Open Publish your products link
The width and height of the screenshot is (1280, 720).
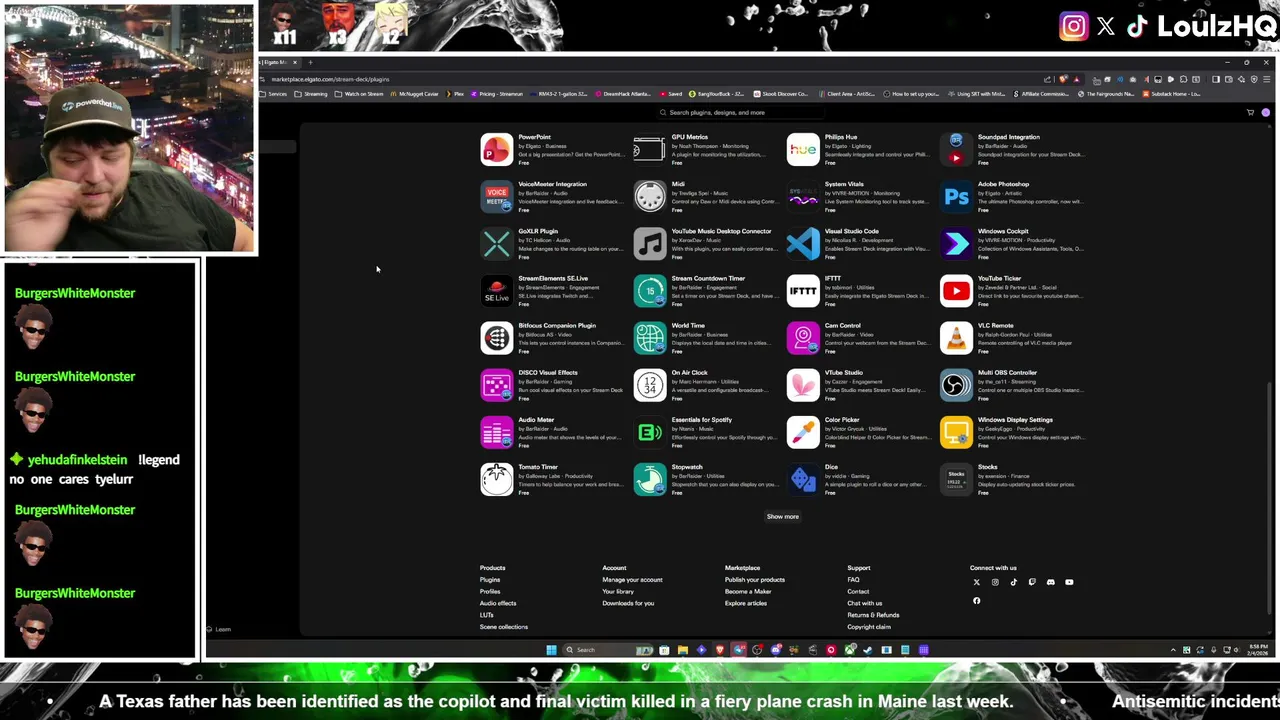point(755,580)
